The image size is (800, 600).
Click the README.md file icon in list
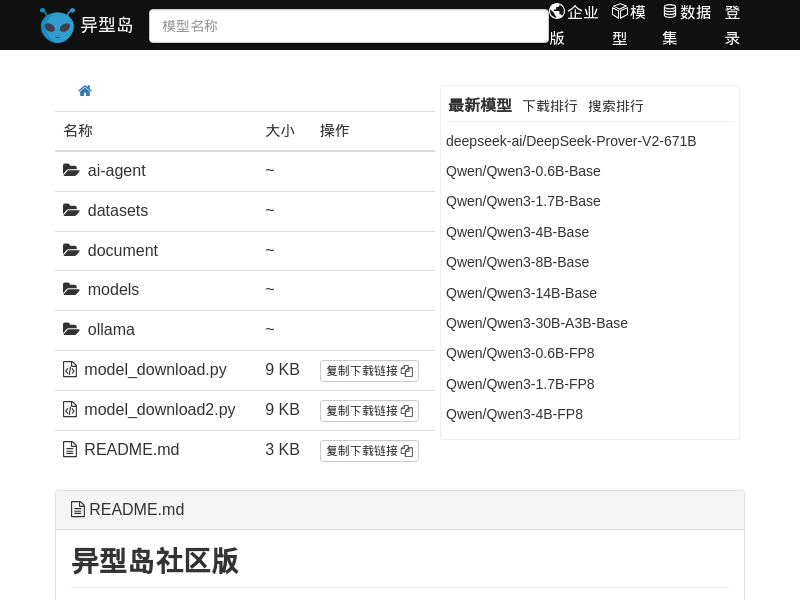pyautogui.click(x=70, y=450)
